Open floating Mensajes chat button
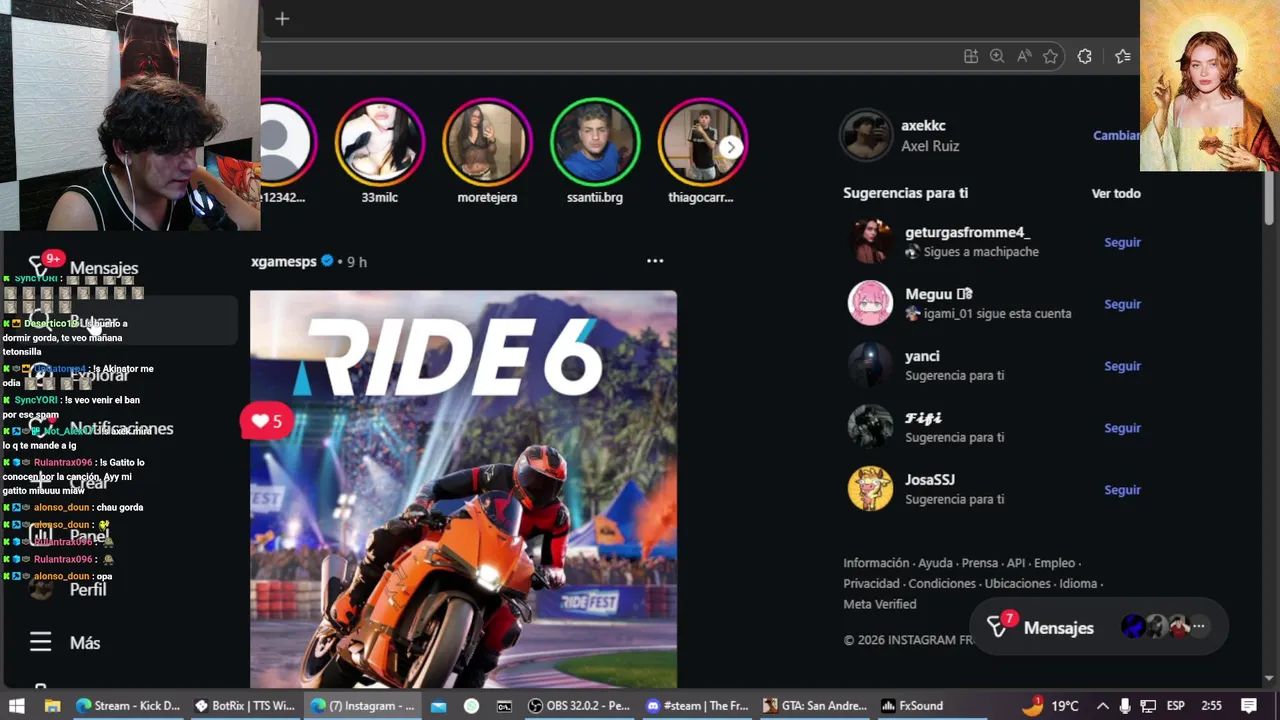 1099,627
